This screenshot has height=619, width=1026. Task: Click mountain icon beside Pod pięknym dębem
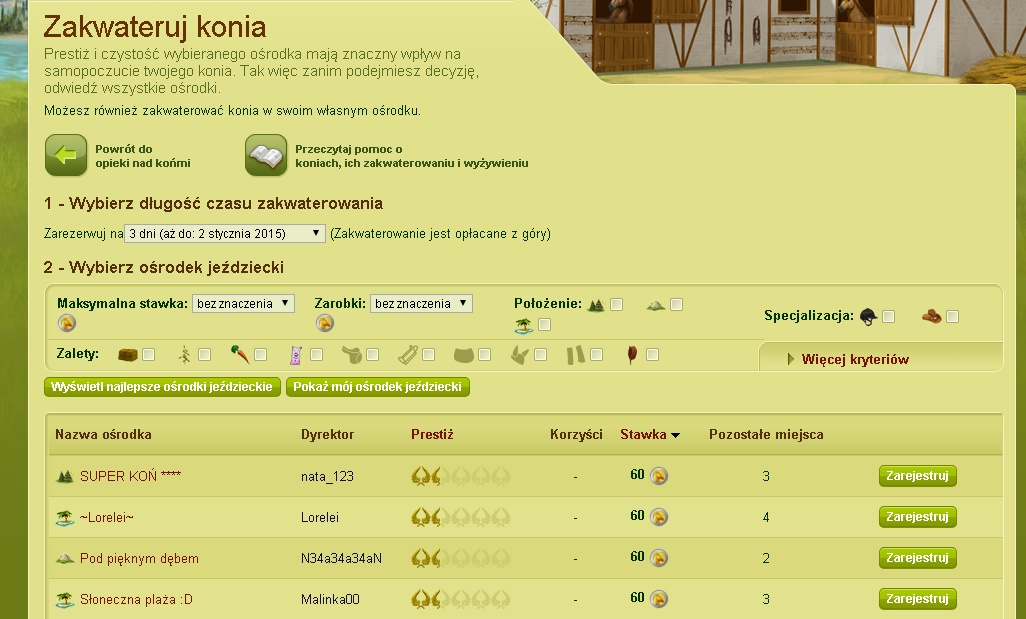click(65, 558)
